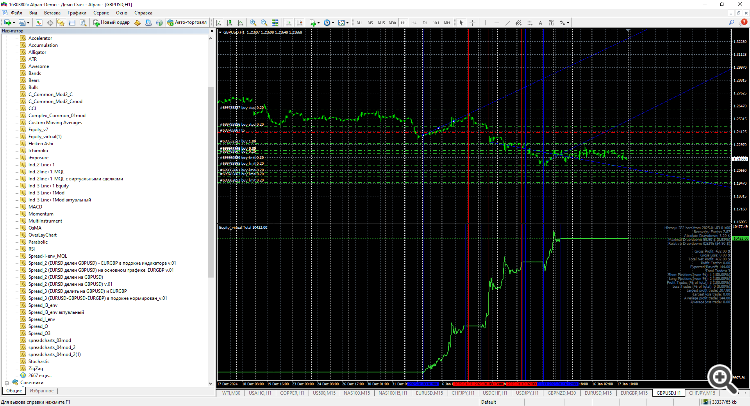Switch to USDJPY,H1 chart tab
Image resolution: width=750 pixels, height=406 pixels.
pyautogui.click(x=527, y=393)
